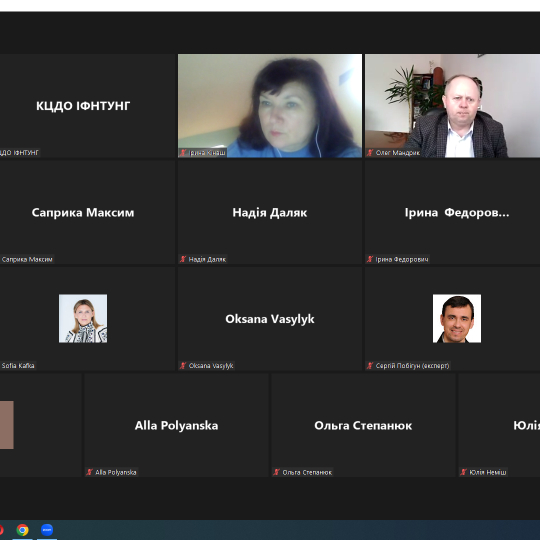540x540 pixels.
Task: Click muted mic icon by Сергій Побігун
Action: pos(370,365)
